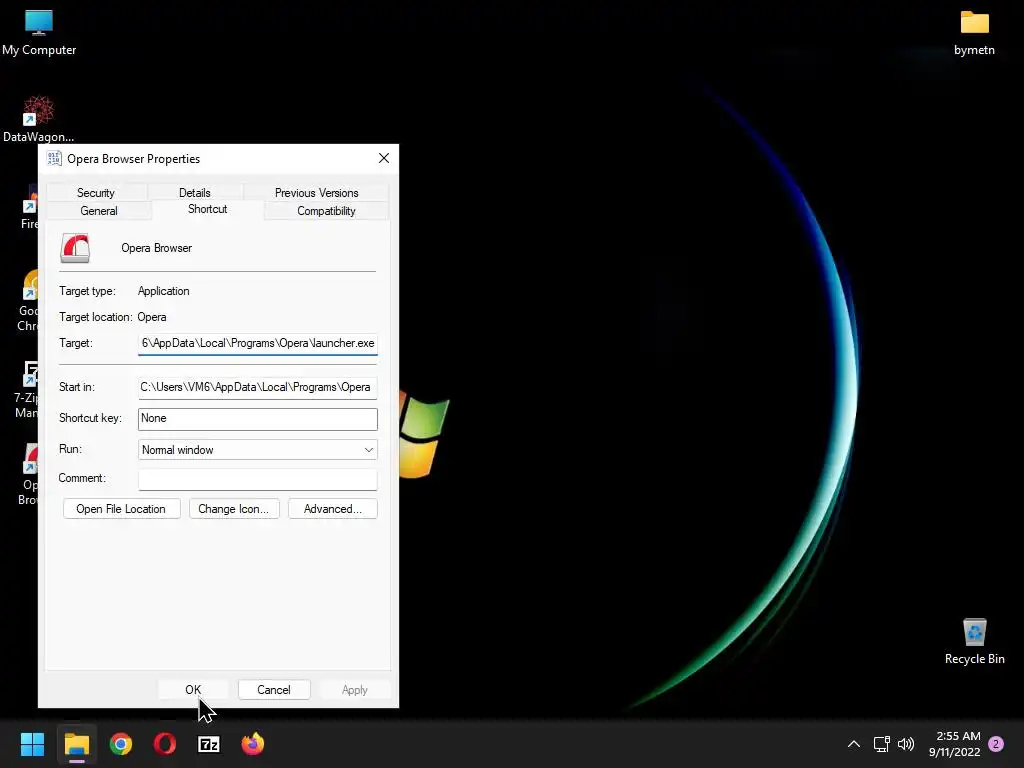Click into the Target field
Screen dimensions: 1024x768
(x=257, y=344)
